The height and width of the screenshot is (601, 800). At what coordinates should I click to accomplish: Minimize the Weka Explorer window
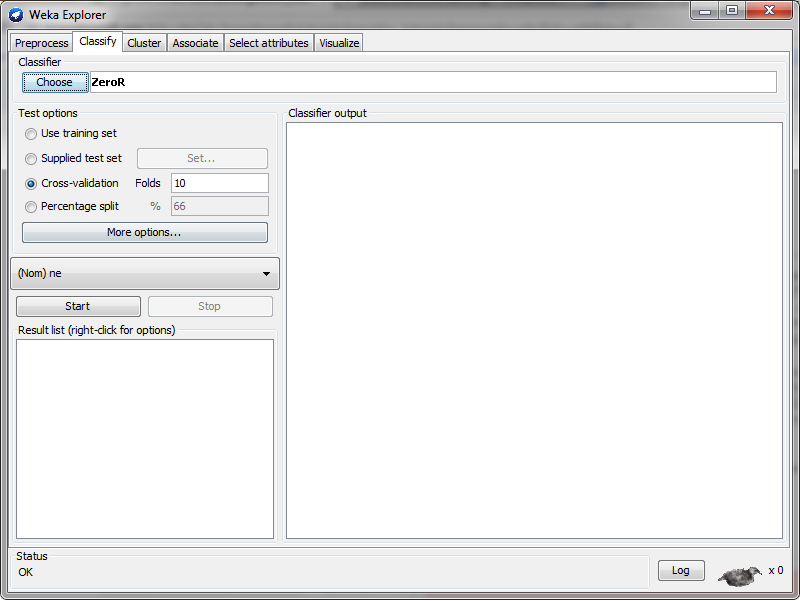tap(707, 11)
